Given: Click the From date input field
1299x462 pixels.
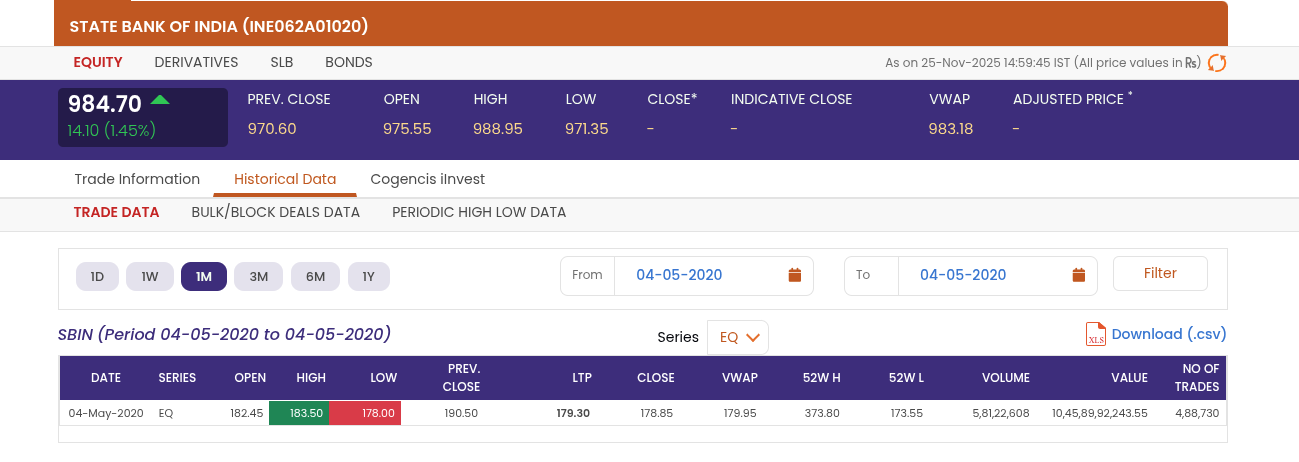Looking at the screenshot, I should coord(679,275).
